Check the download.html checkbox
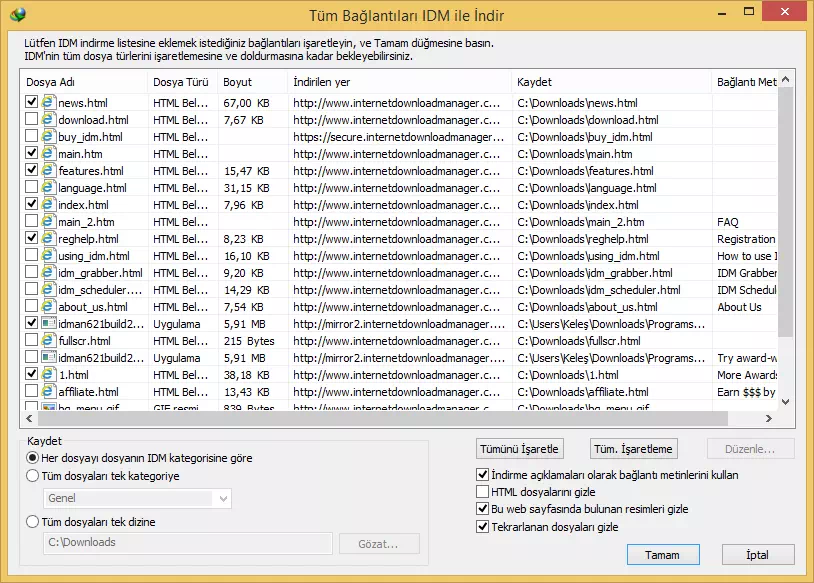 31,119
